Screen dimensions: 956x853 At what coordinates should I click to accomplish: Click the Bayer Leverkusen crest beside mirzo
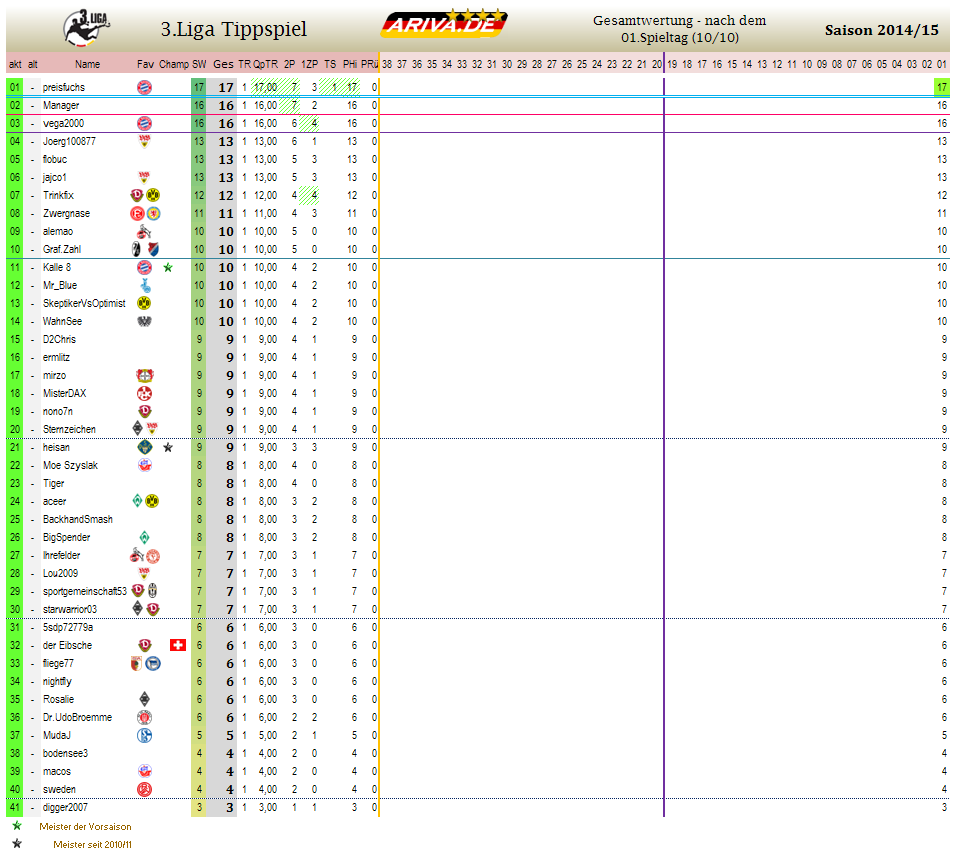click(144, 376)
